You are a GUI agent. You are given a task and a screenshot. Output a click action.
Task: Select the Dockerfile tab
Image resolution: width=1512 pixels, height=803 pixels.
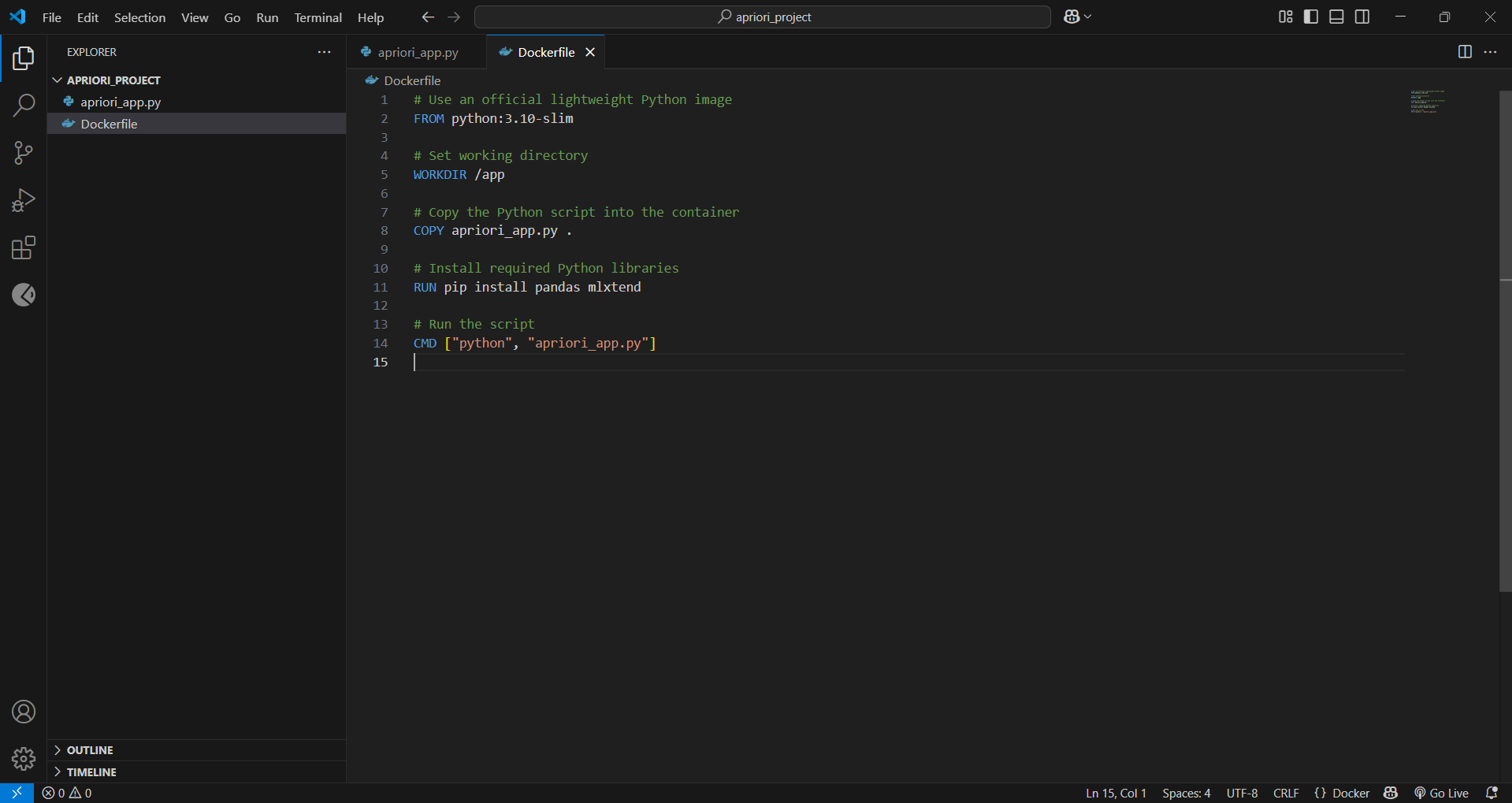point(545,52)
